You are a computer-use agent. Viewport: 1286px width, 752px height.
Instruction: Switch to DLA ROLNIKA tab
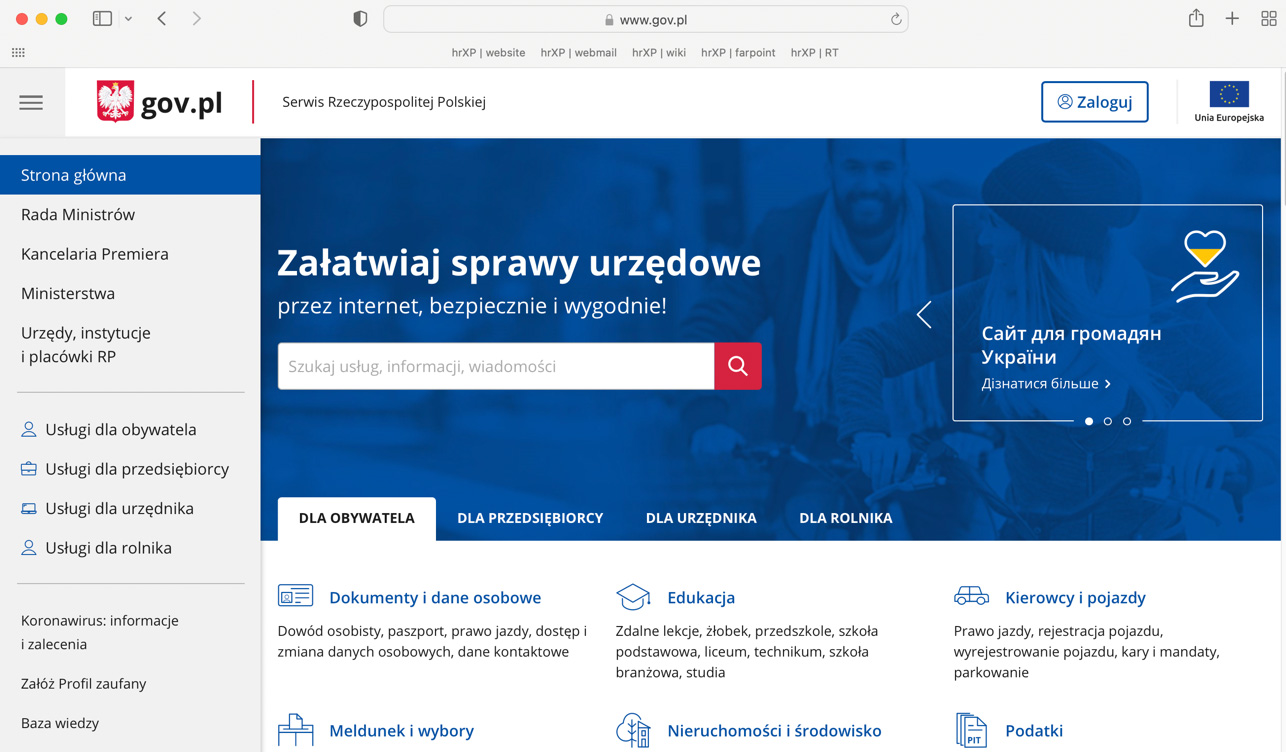[x=845, y=518]
